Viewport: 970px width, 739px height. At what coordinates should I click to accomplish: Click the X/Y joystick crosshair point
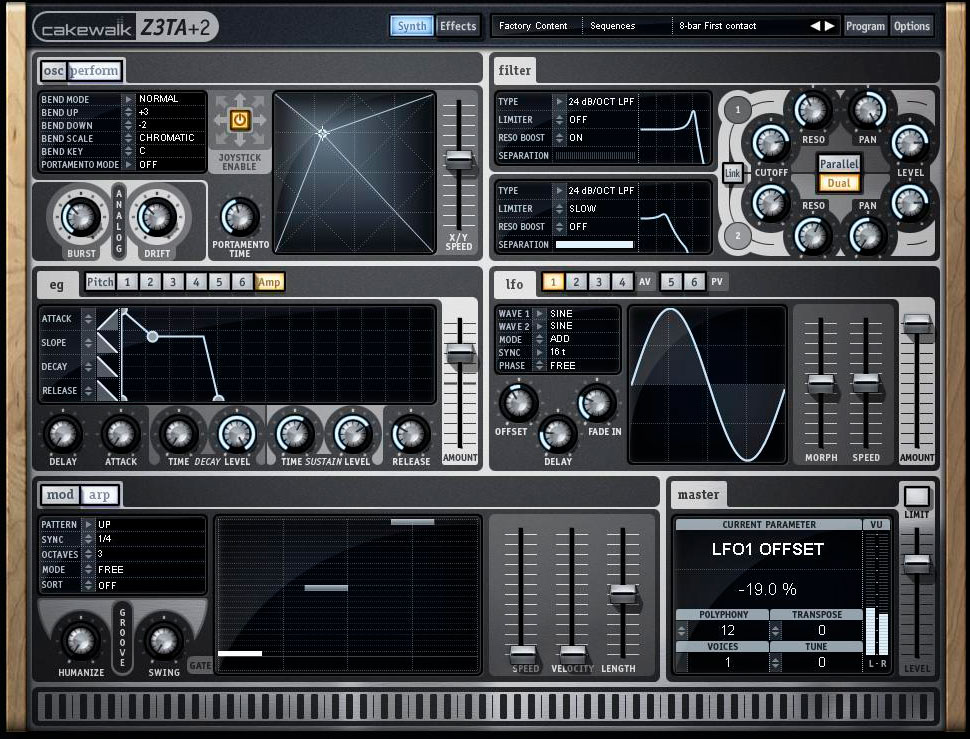[x=322, y=133]
